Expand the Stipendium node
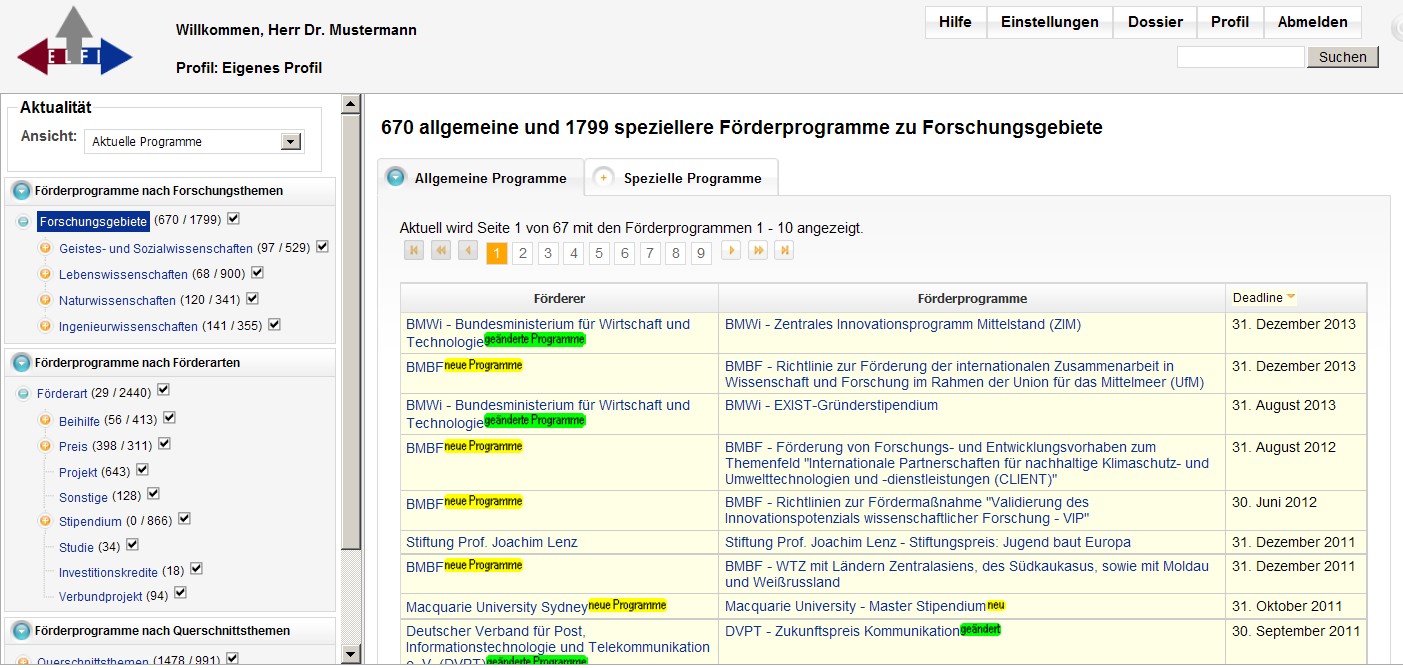1403x668 pixels. click(45, 521)
